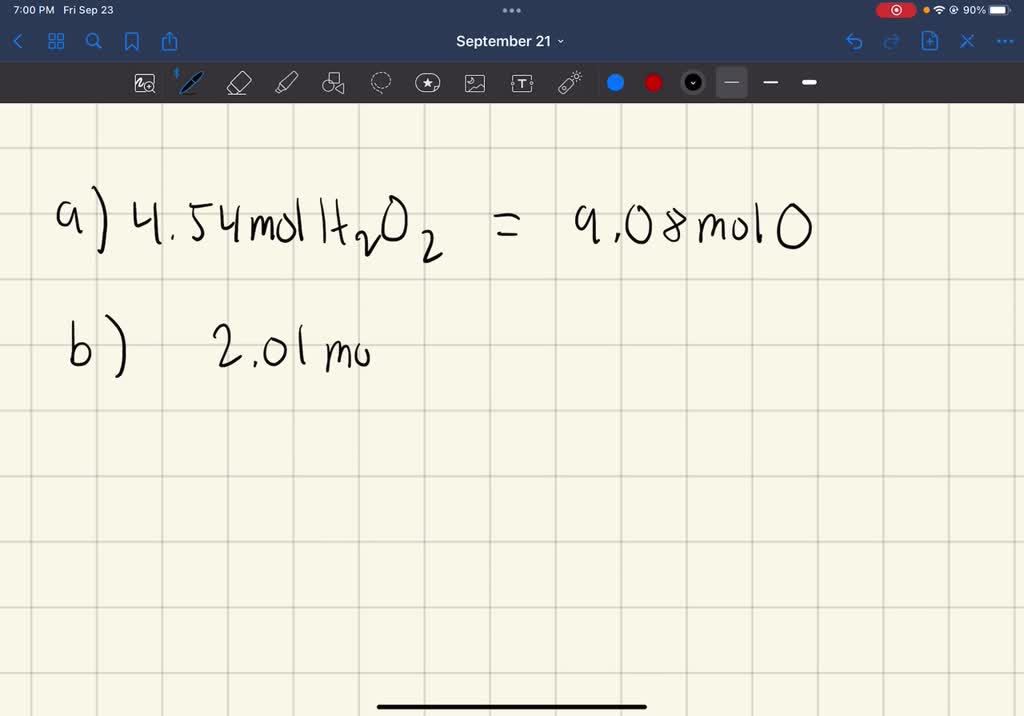Open the Shapes tool

(333, 82)
